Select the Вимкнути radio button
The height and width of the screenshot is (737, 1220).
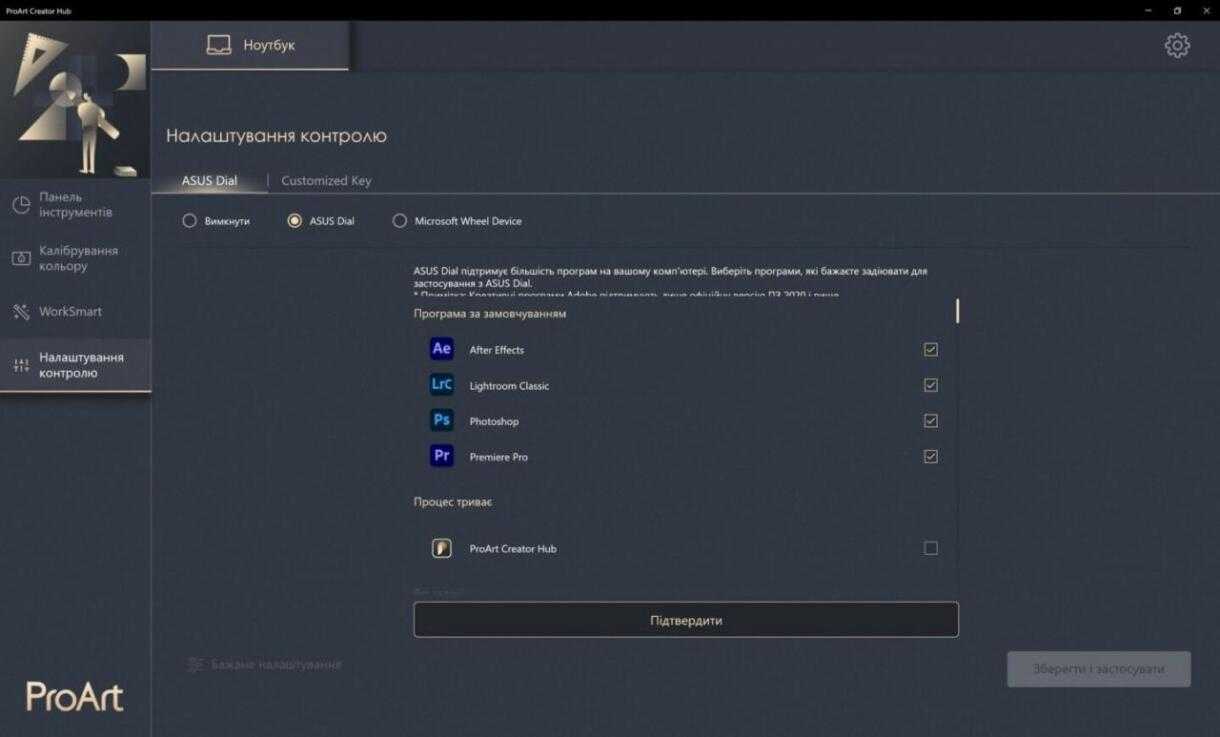189,221
